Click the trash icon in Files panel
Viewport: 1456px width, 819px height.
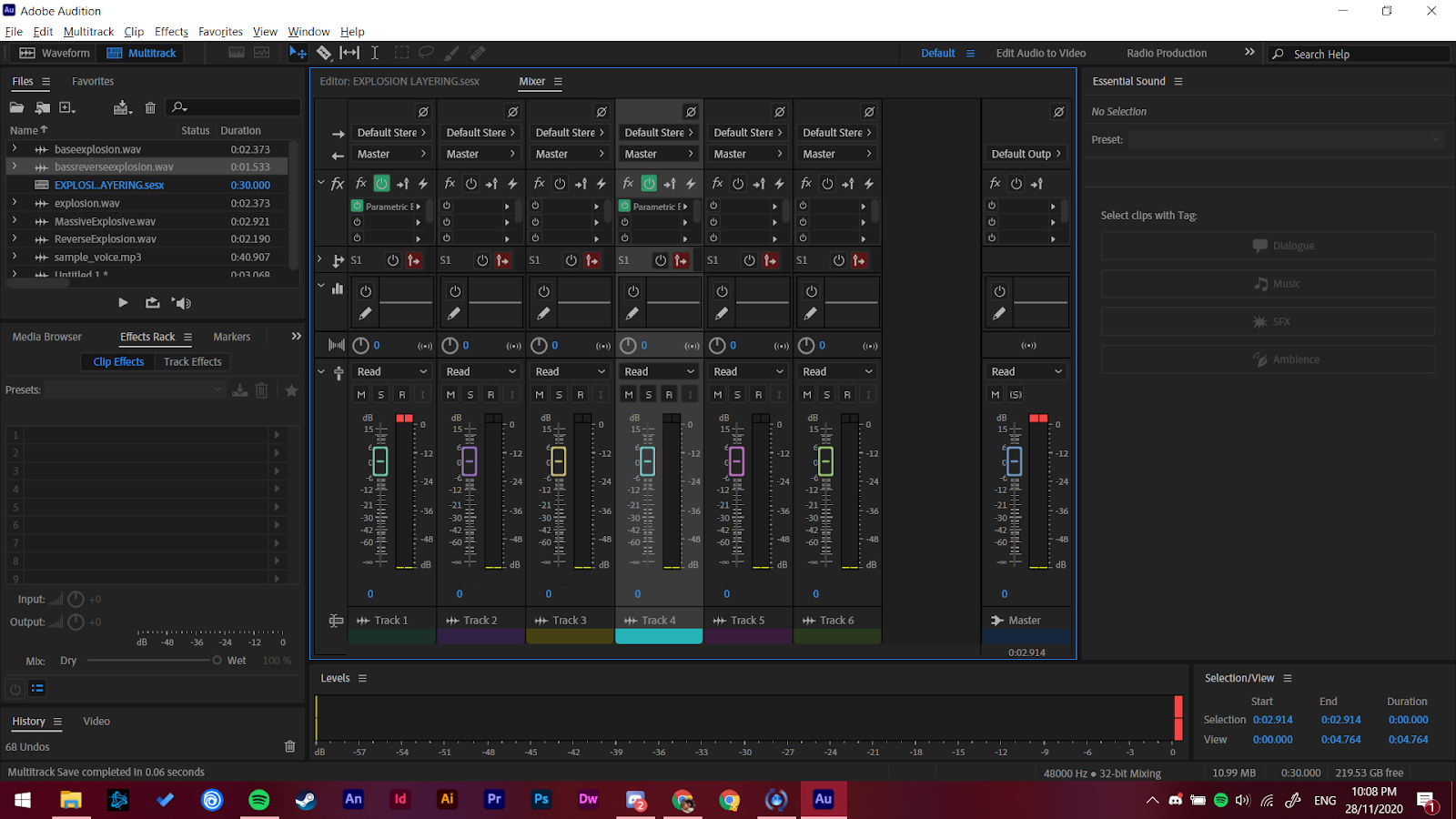click(150, 107)
